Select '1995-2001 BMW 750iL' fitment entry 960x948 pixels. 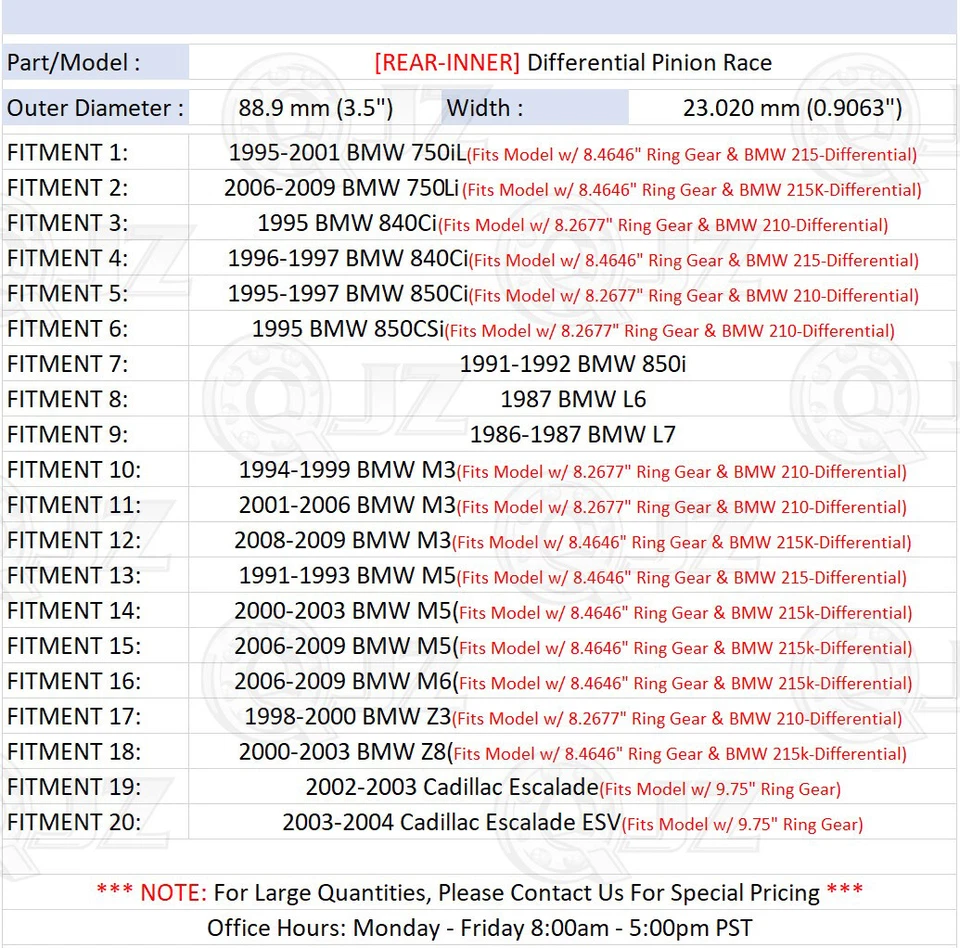(x=347, y=152)
